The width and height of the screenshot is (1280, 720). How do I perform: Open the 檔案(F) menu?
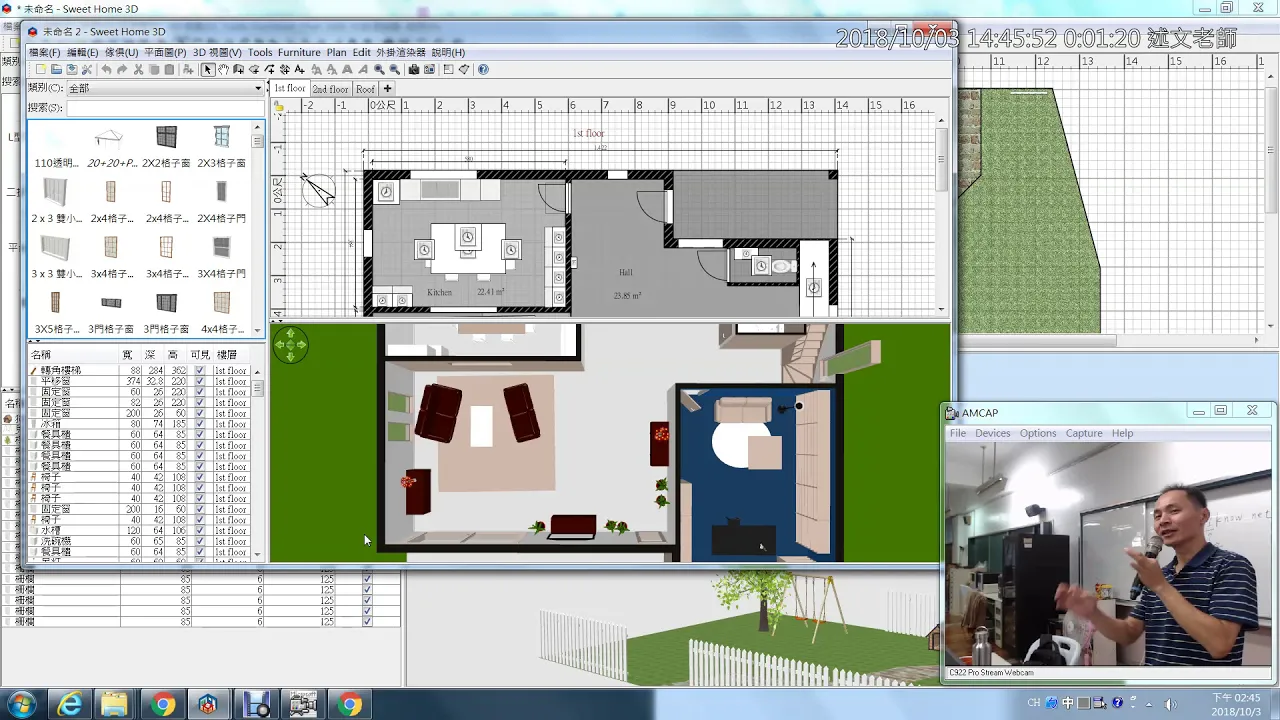[44, 52]
